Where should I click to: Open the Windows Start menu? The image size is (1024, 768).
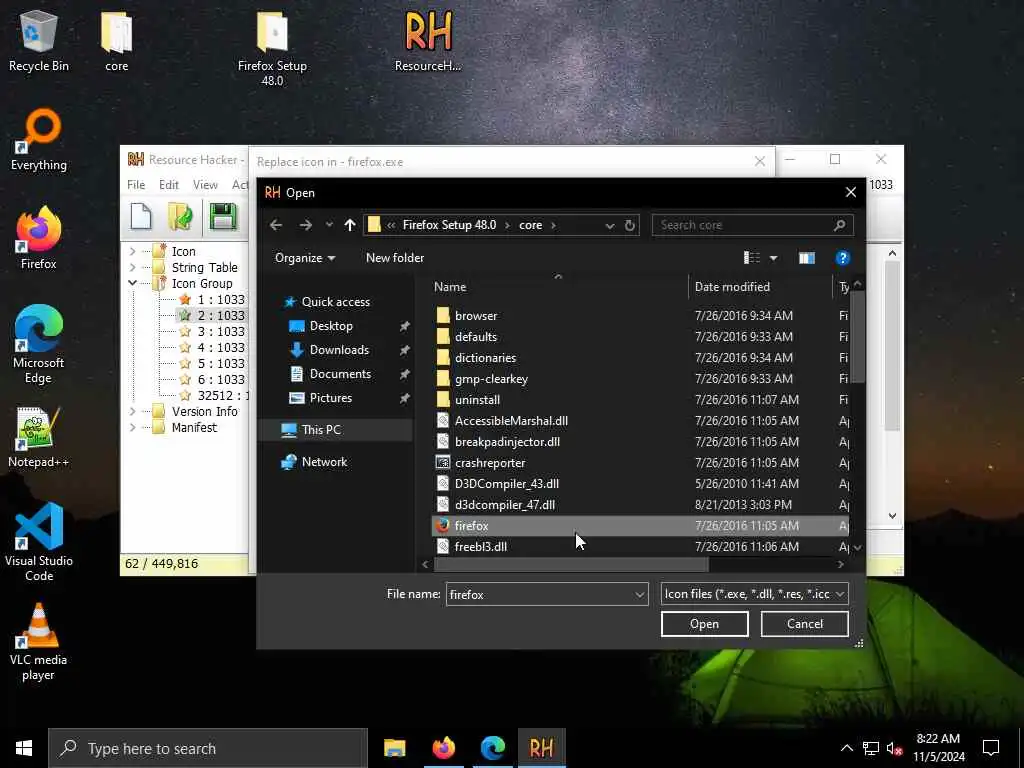(x=24, y=748)
